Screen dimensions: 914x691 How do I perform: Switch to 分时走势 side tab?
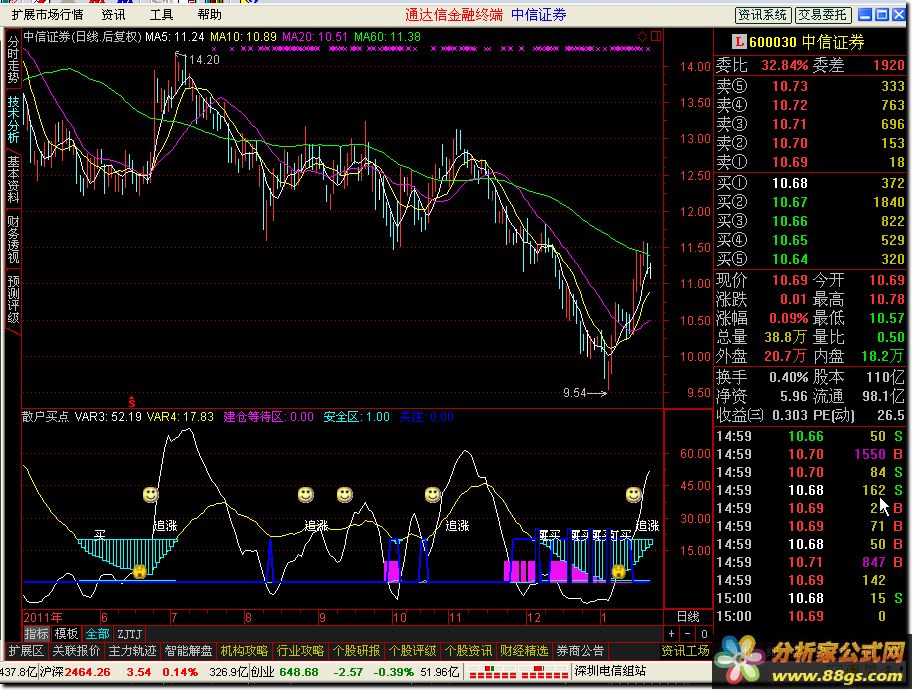point(13,59)
